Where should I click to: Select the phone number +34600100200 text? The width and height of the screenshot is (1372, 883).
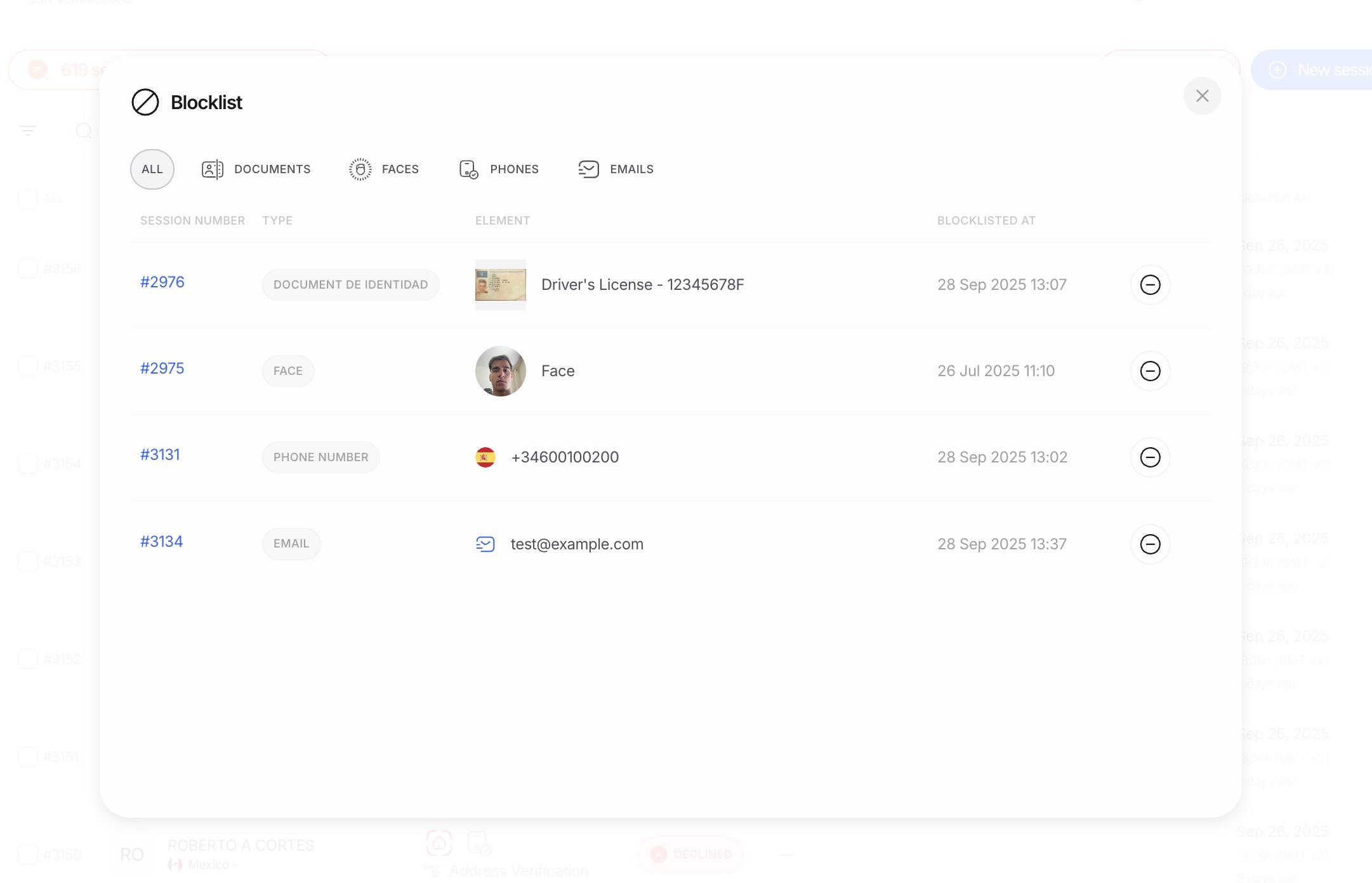565,457
